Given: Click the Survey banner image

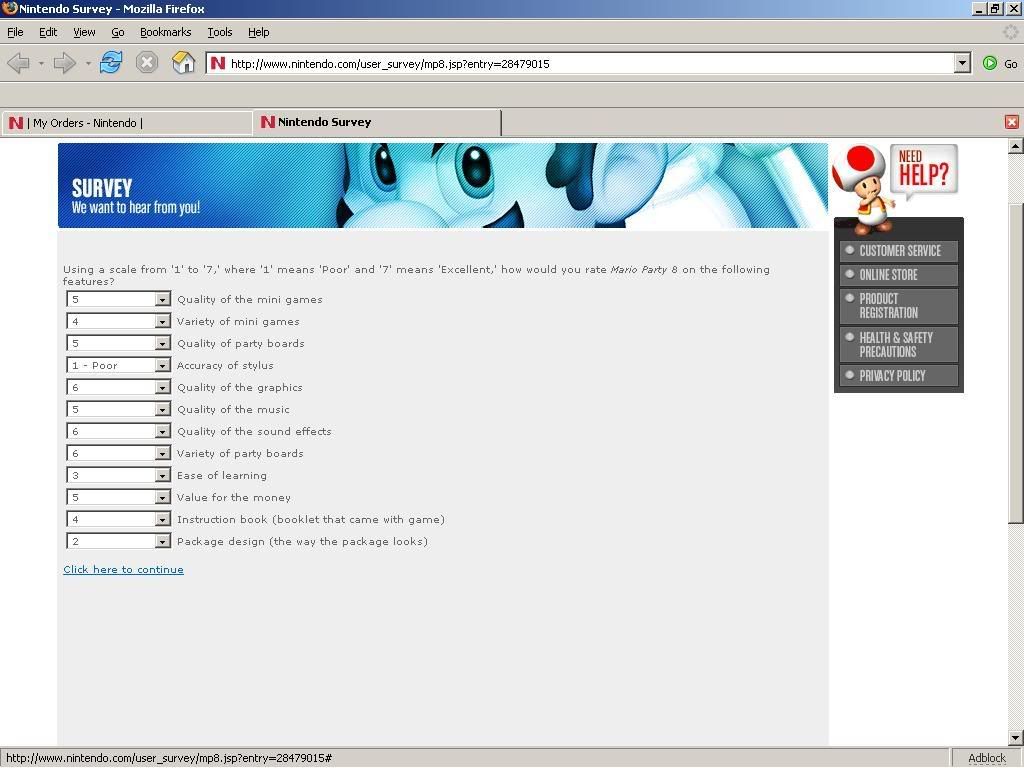Looking at the screenshot, I should [x=443, y=185].
